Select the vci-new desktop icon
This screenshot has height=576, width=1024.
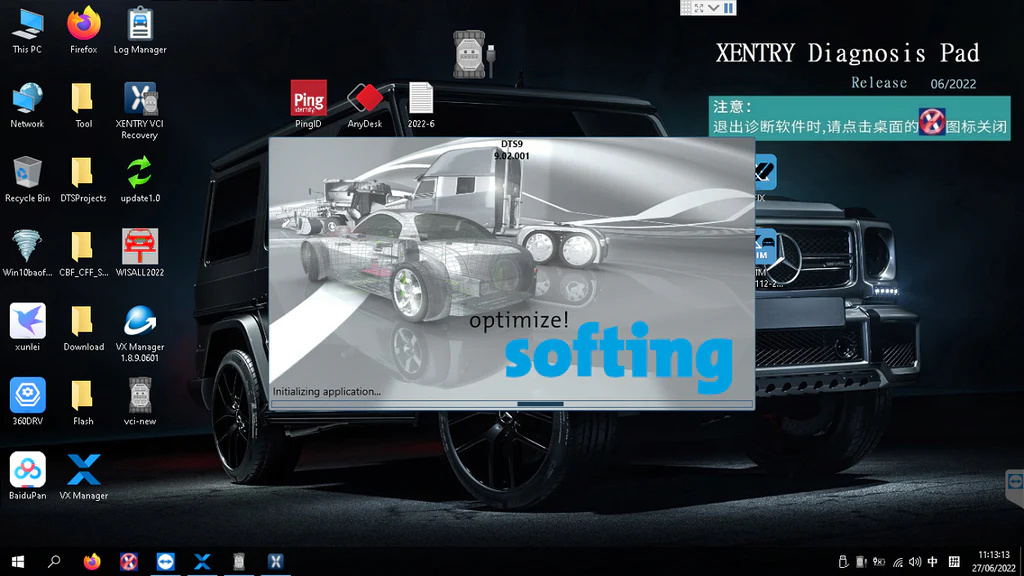140,402
